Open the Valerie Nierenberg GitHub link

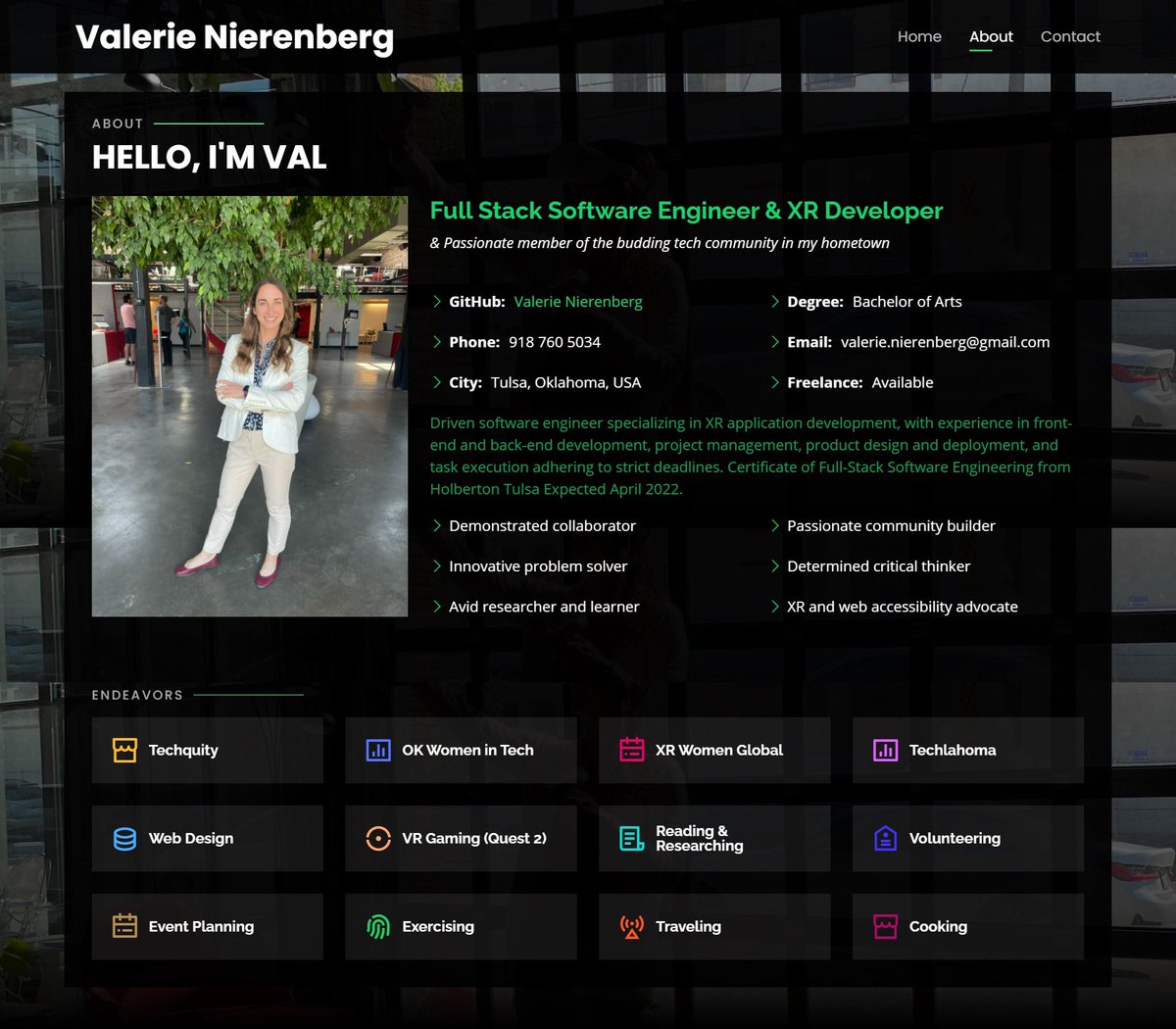click(x=578, y=302)
